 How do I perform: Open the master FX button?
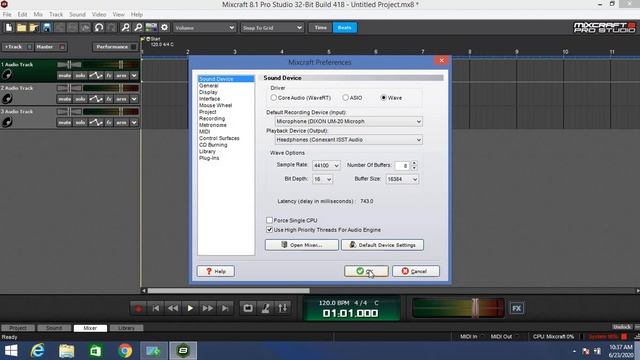[x=516, y=308]
